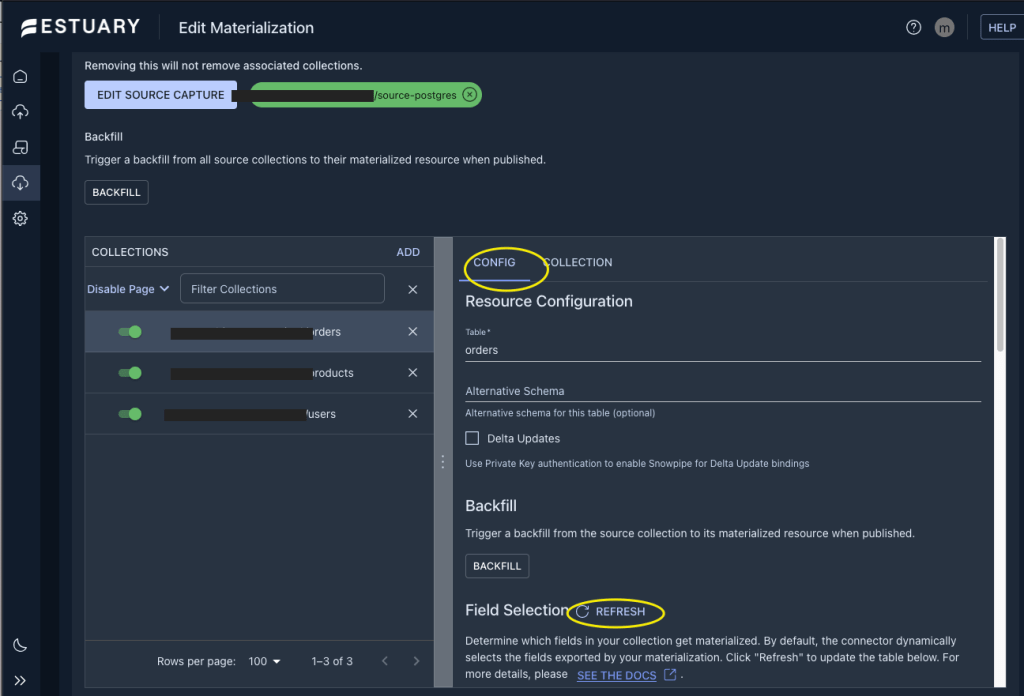Open the Destinations download-cloud icon
The width and height of the screenshot is (1024, 696).
coord(20,183)
